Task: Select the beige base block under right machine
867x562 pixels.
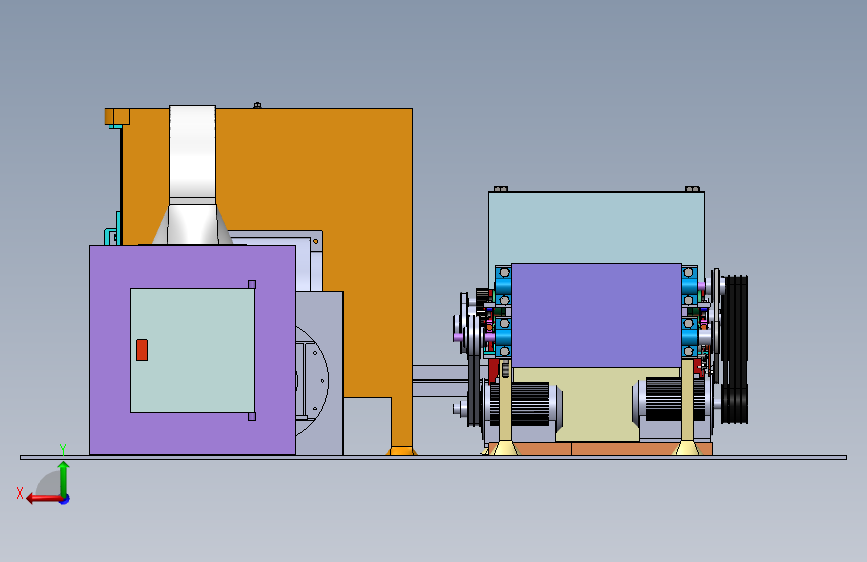Action: [x=596, y=404]
